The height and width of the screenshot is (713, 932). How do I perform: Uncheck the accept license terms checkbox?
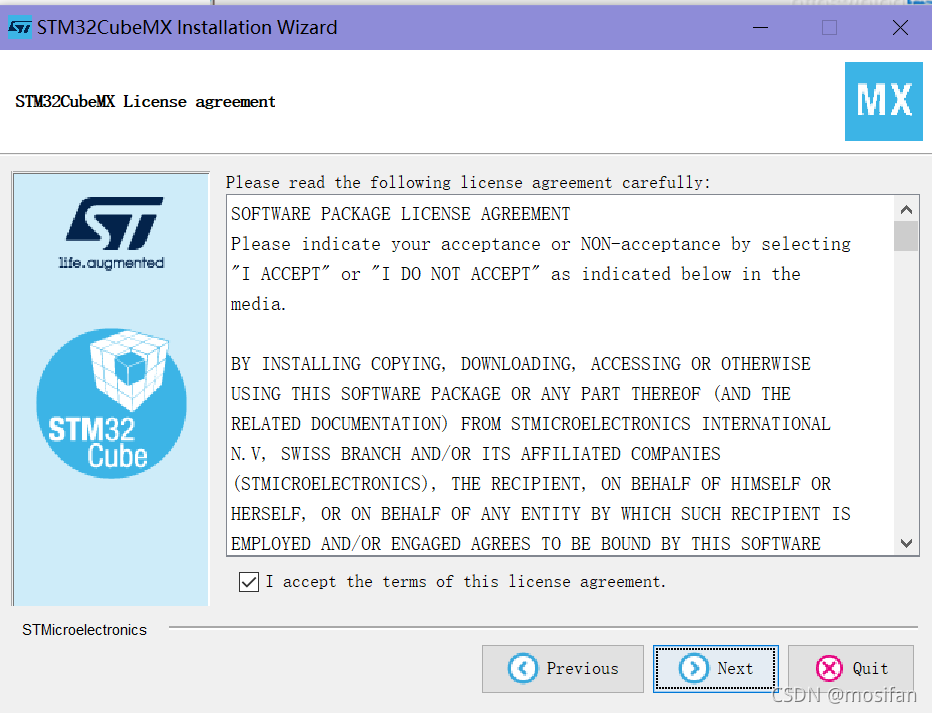[248, 582]
